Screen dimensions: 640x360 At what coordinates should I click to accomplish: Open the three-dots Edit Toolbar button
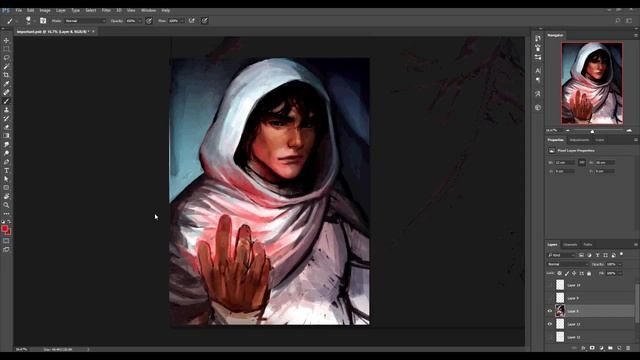tap(6, 213)
